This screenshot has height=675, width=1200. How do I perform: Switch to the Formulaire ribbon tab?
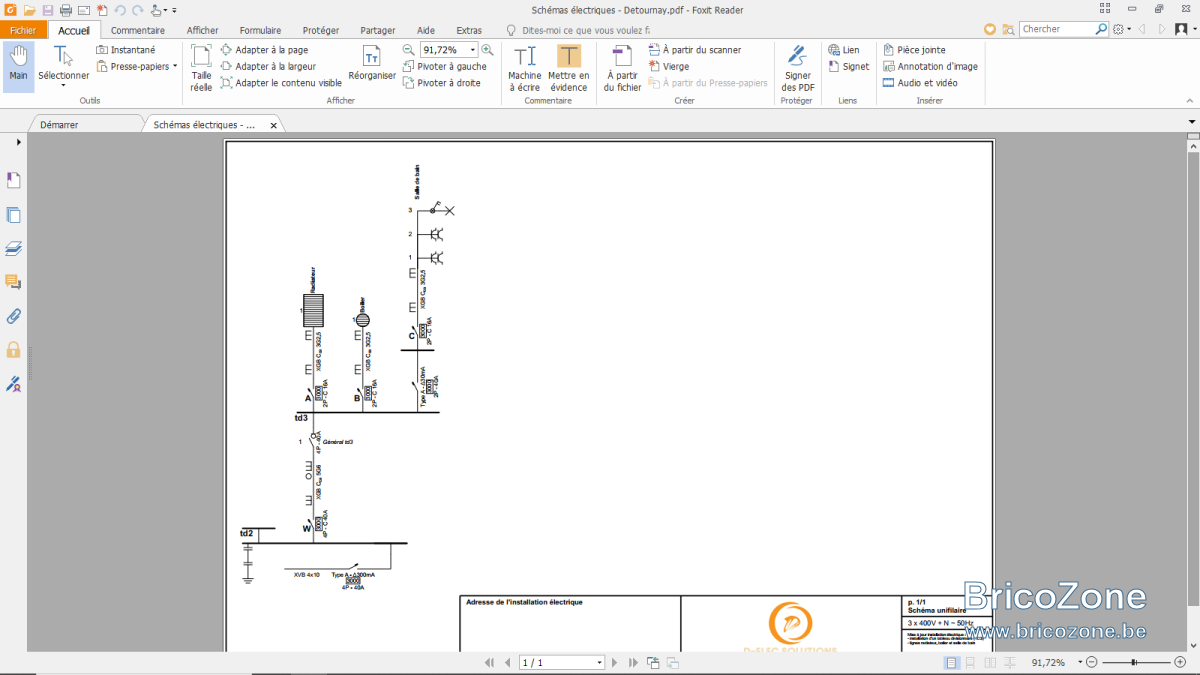pos(260,30)
